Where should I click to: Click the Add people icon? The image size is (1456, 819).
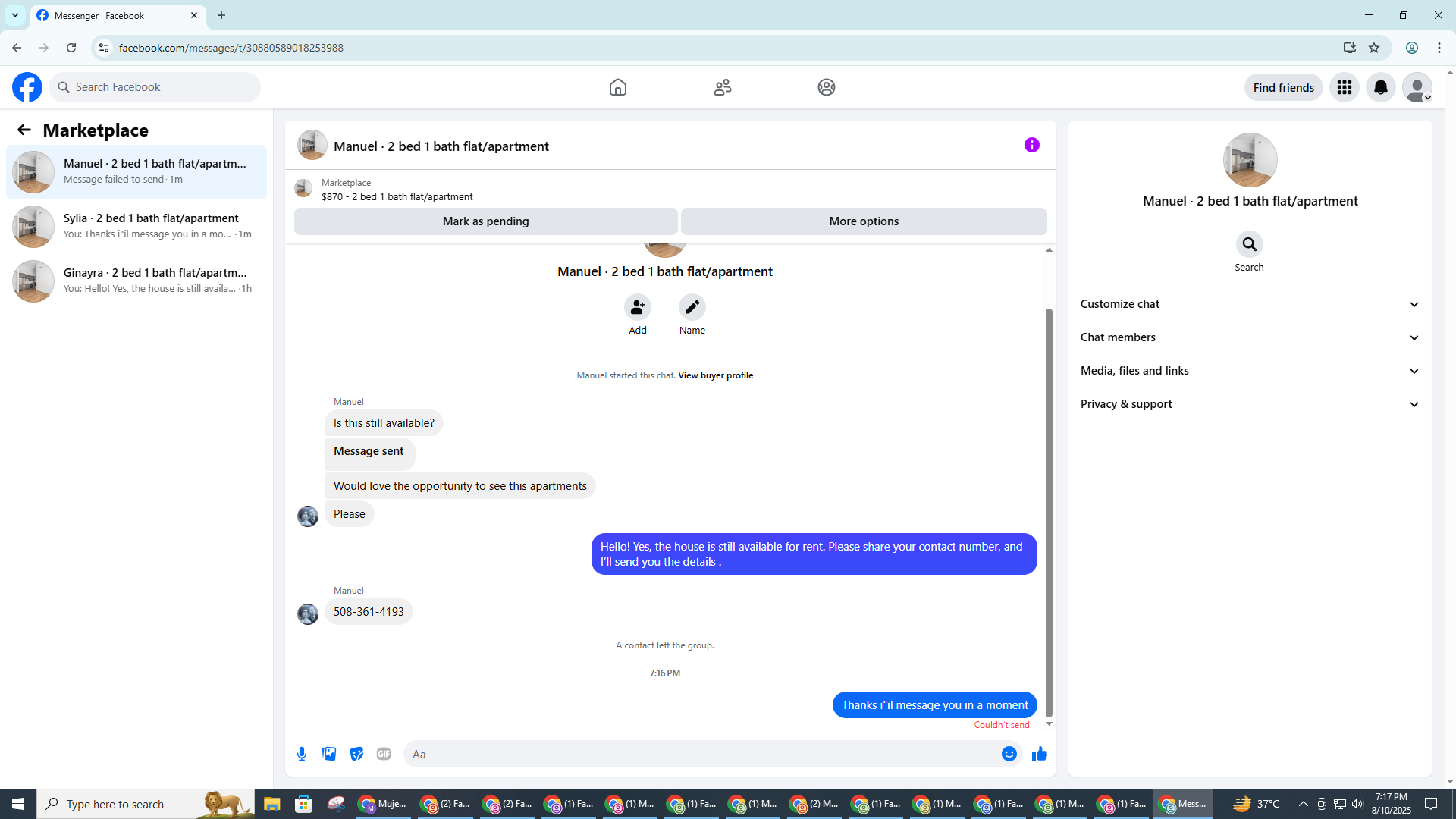click(638, 307)
